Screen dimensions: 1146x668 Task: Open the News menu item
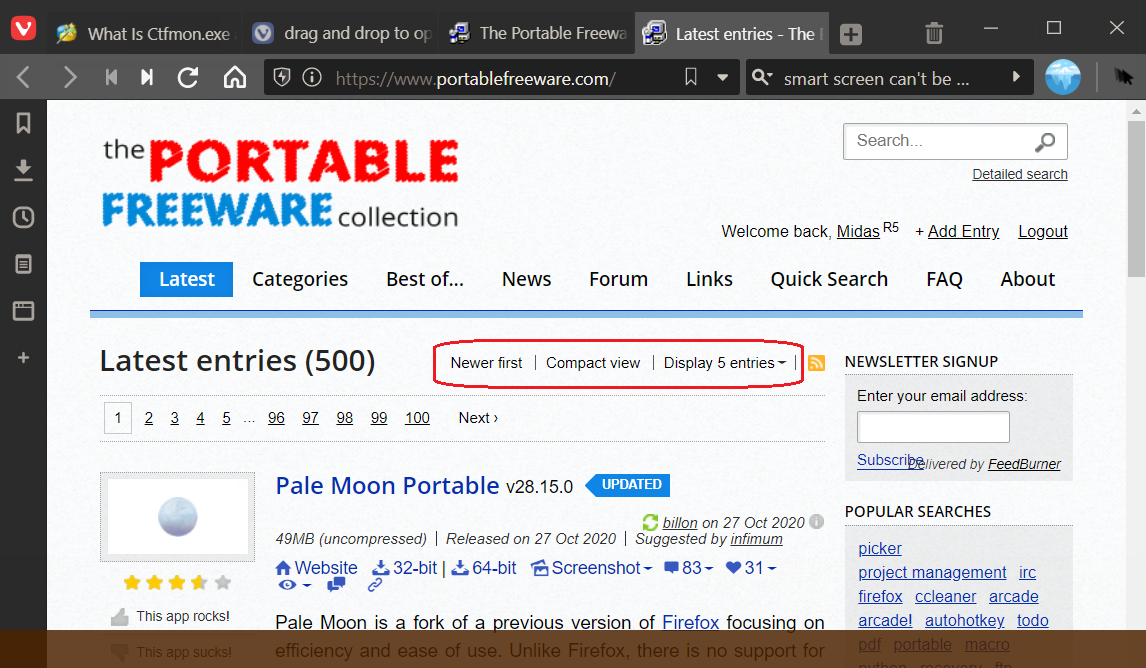(x=526, y=279)
